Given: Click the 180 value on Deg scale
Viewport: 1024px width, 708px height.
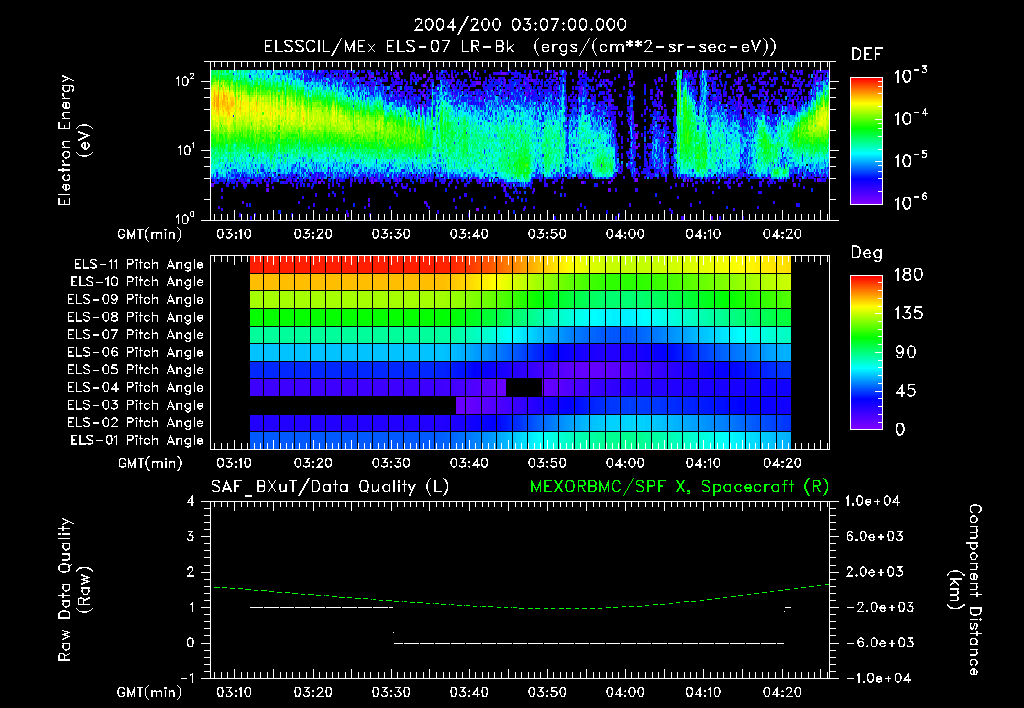Looking at the screenshot, I should click(908, 275).
